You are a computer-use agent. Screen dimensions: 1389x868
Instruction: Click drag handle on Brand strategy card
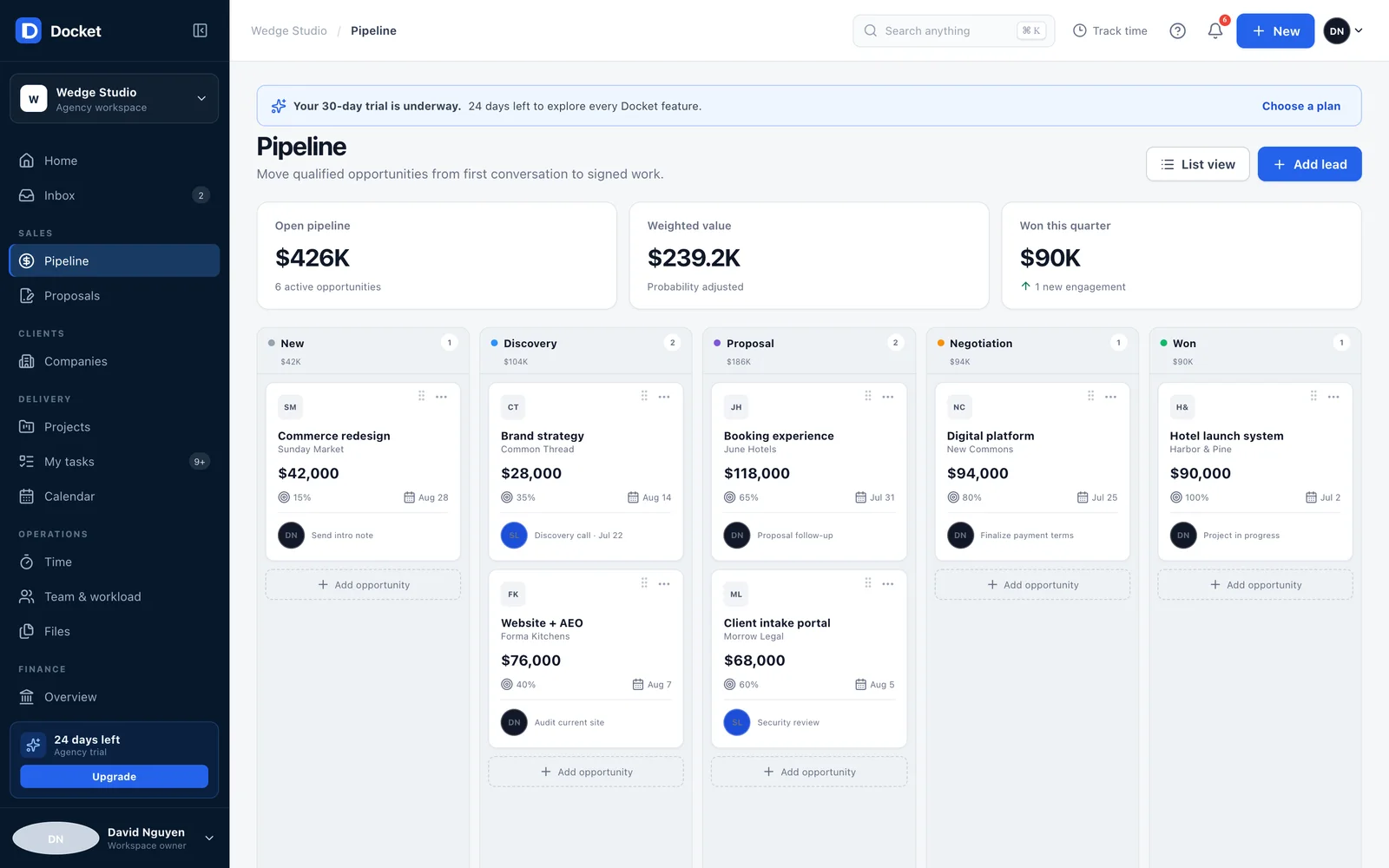pos(644,396)
